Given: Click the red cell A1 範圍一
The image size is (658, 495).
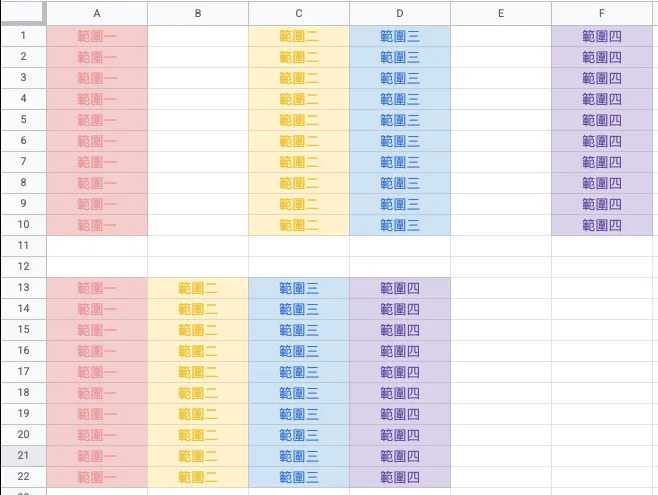Looking at the screenshot, I should tap(97, 35).
